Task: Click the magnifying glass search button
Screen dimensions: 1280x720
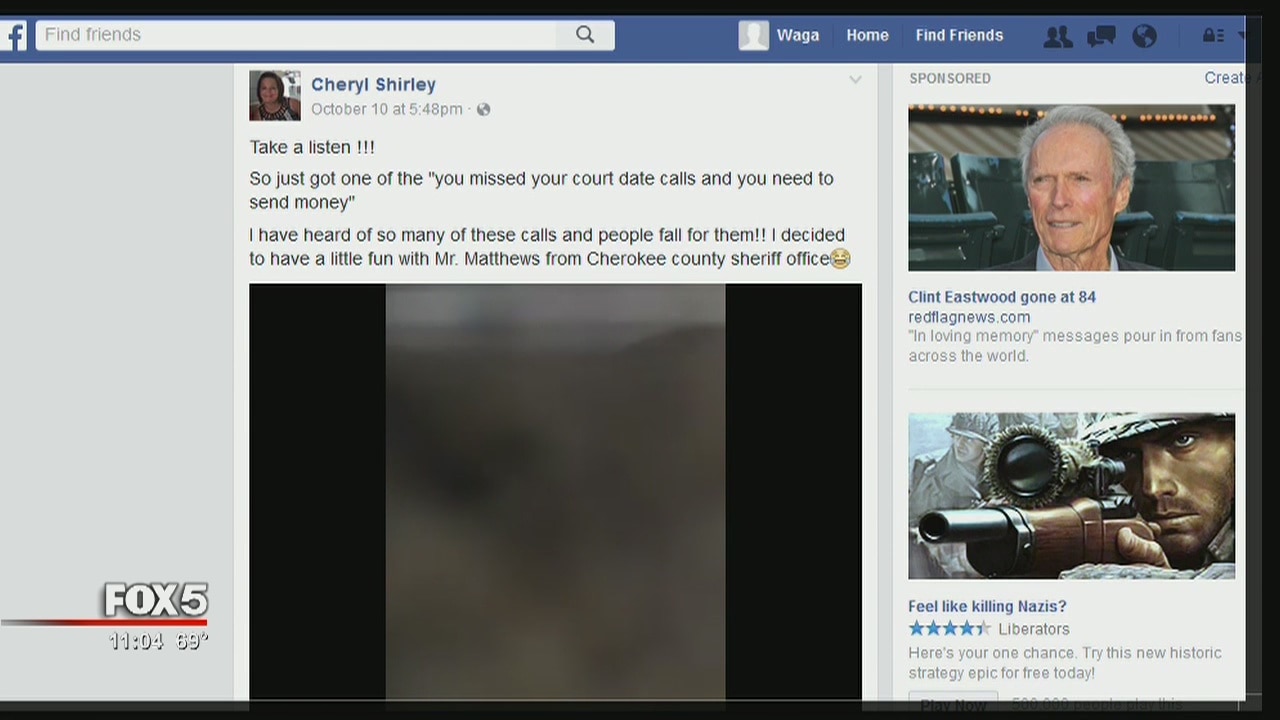Action: pyautogui.click(x=585, y=35)
